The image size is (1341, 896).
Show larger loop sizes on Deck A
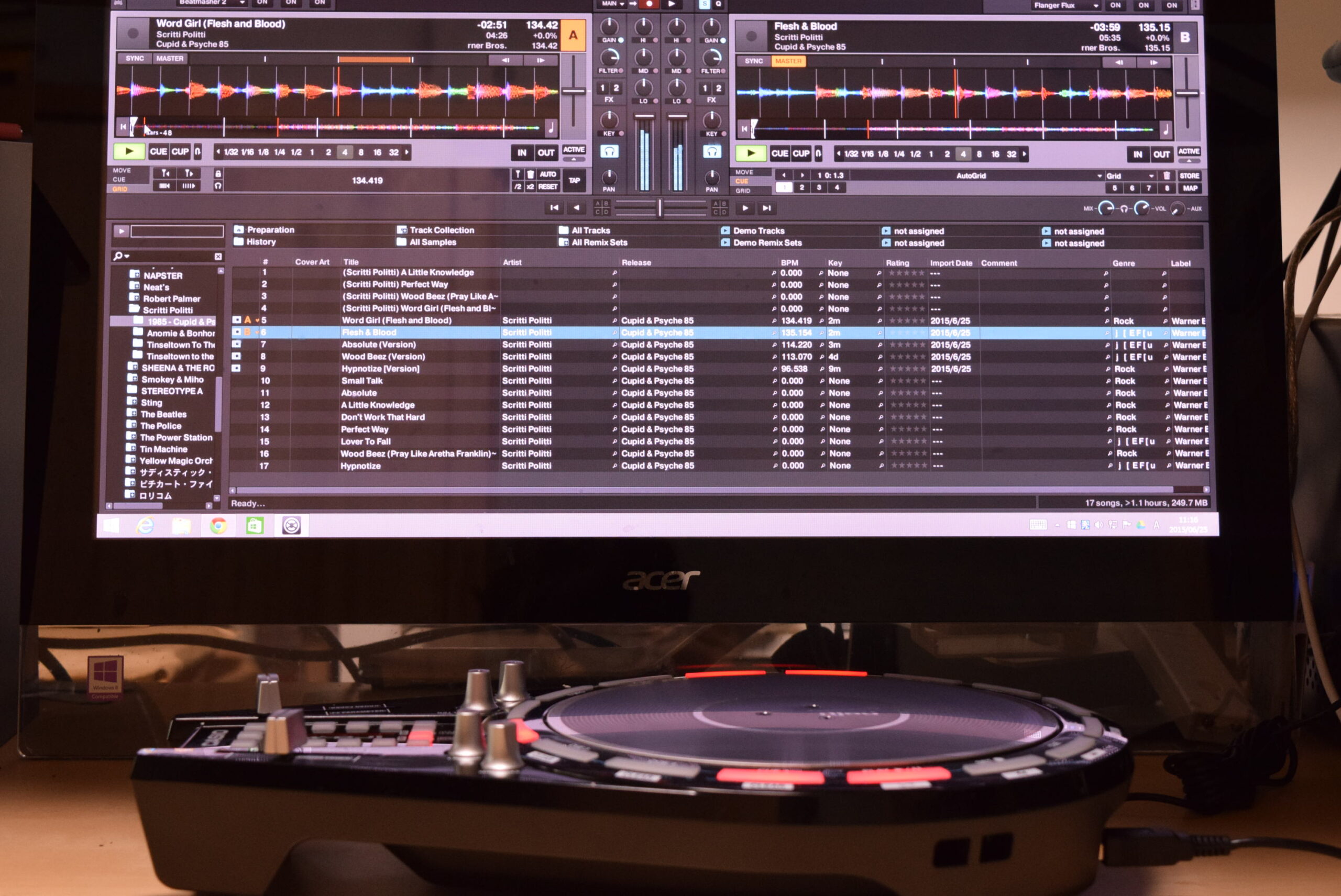click(x=407, y=152)
